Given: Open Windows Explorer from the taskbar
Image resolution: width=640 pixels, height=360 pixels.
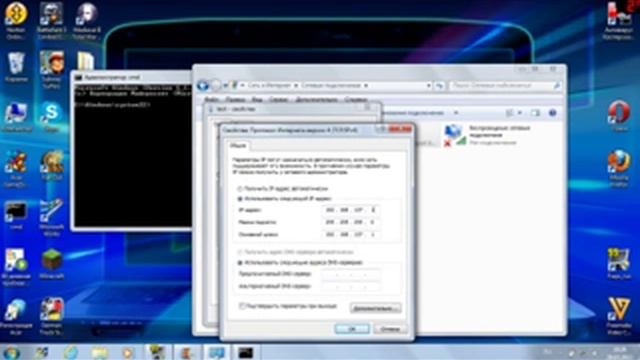Looking at the screenshot, I should pyautogui.click(x=99, y=352).
